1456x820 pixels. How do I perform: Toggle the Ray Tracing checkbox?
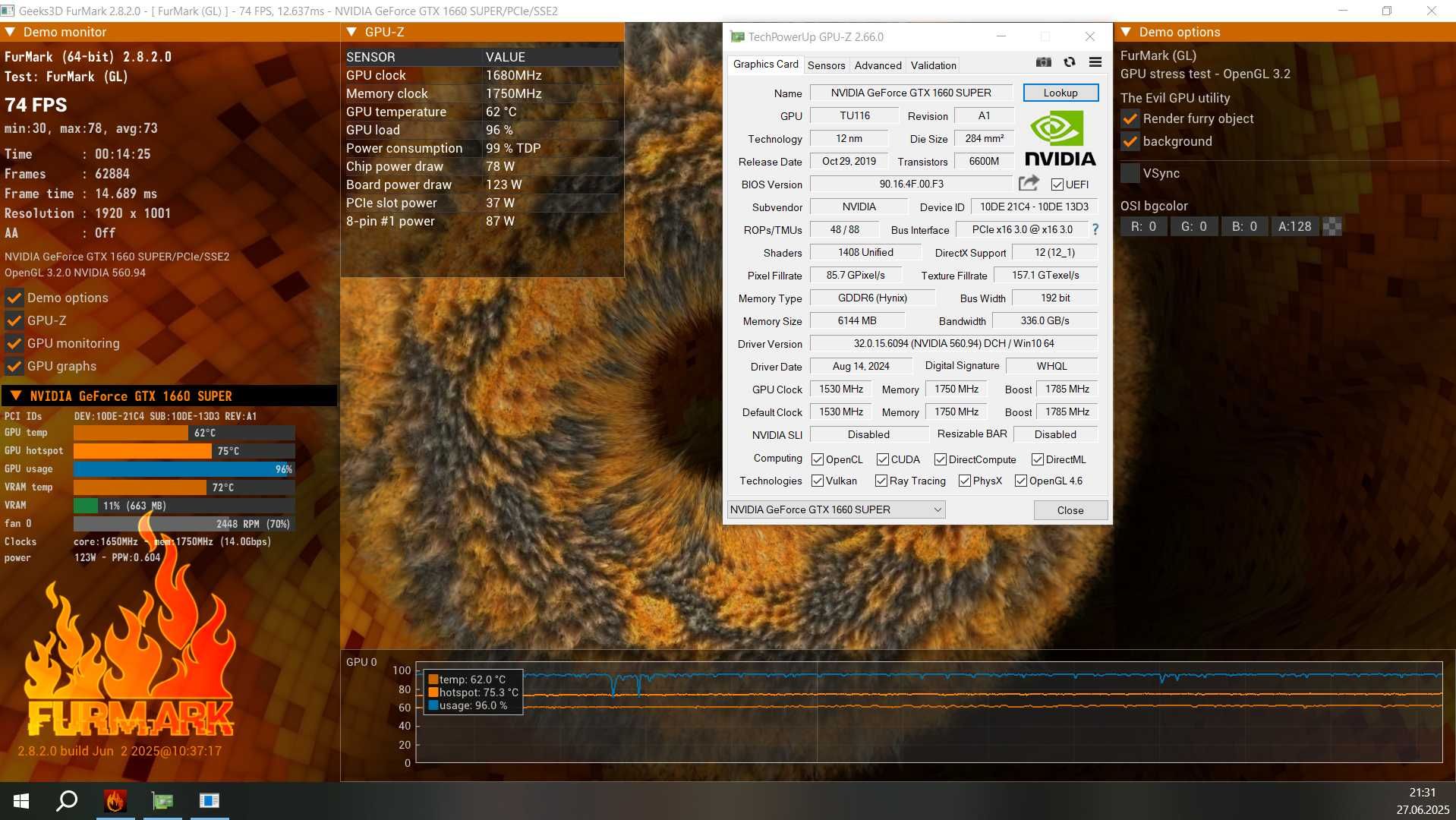tap(881, 481)
